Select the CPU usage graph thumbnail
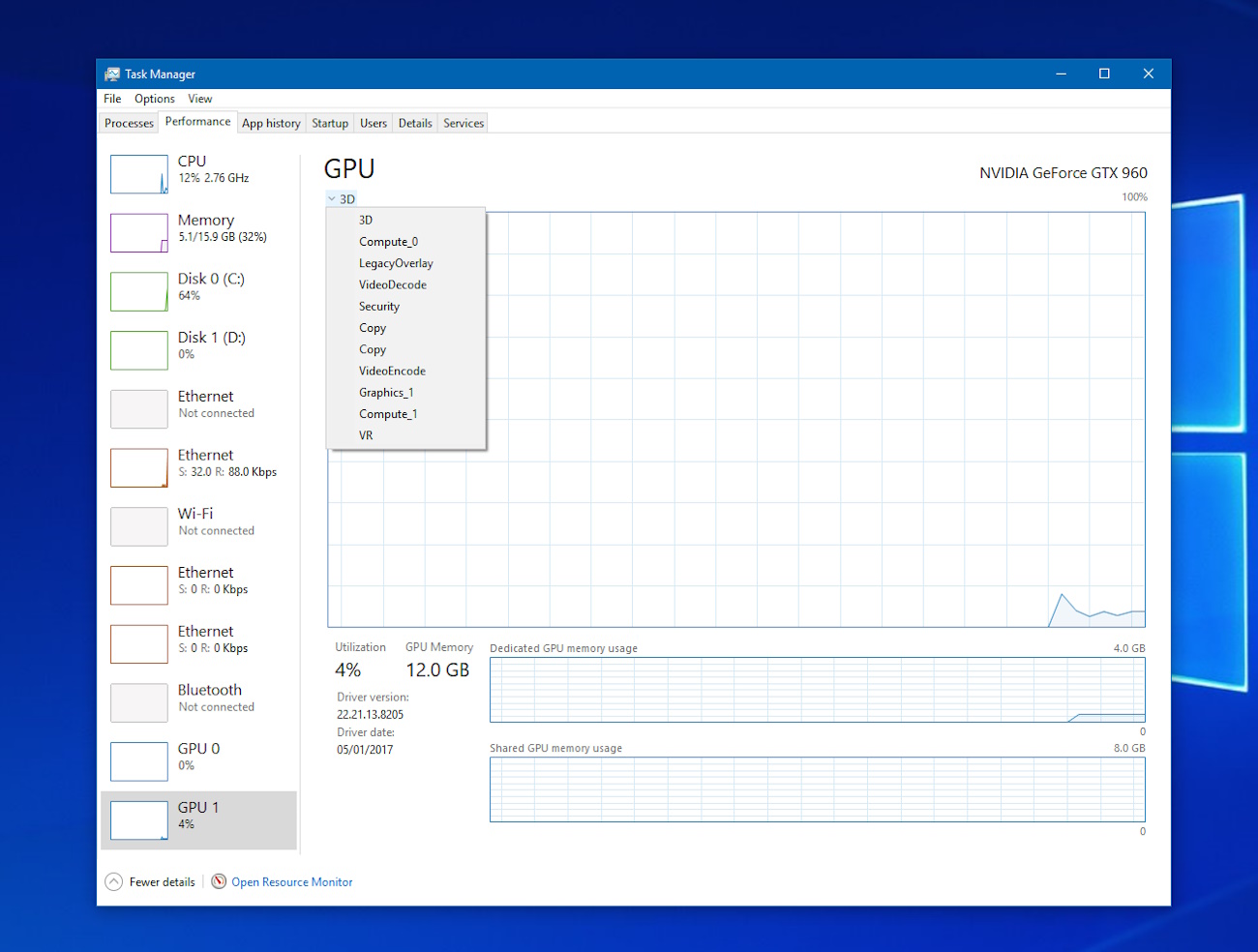 click(x=139, y=174)
